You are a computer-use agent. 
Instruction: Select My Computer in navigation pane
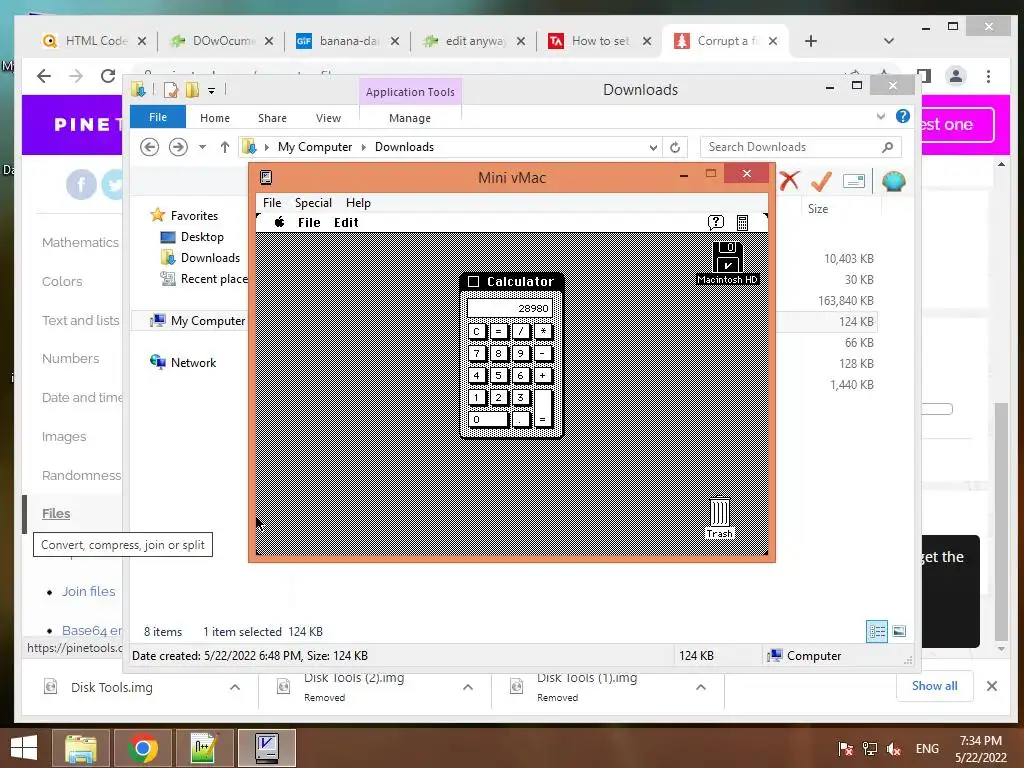208,321
